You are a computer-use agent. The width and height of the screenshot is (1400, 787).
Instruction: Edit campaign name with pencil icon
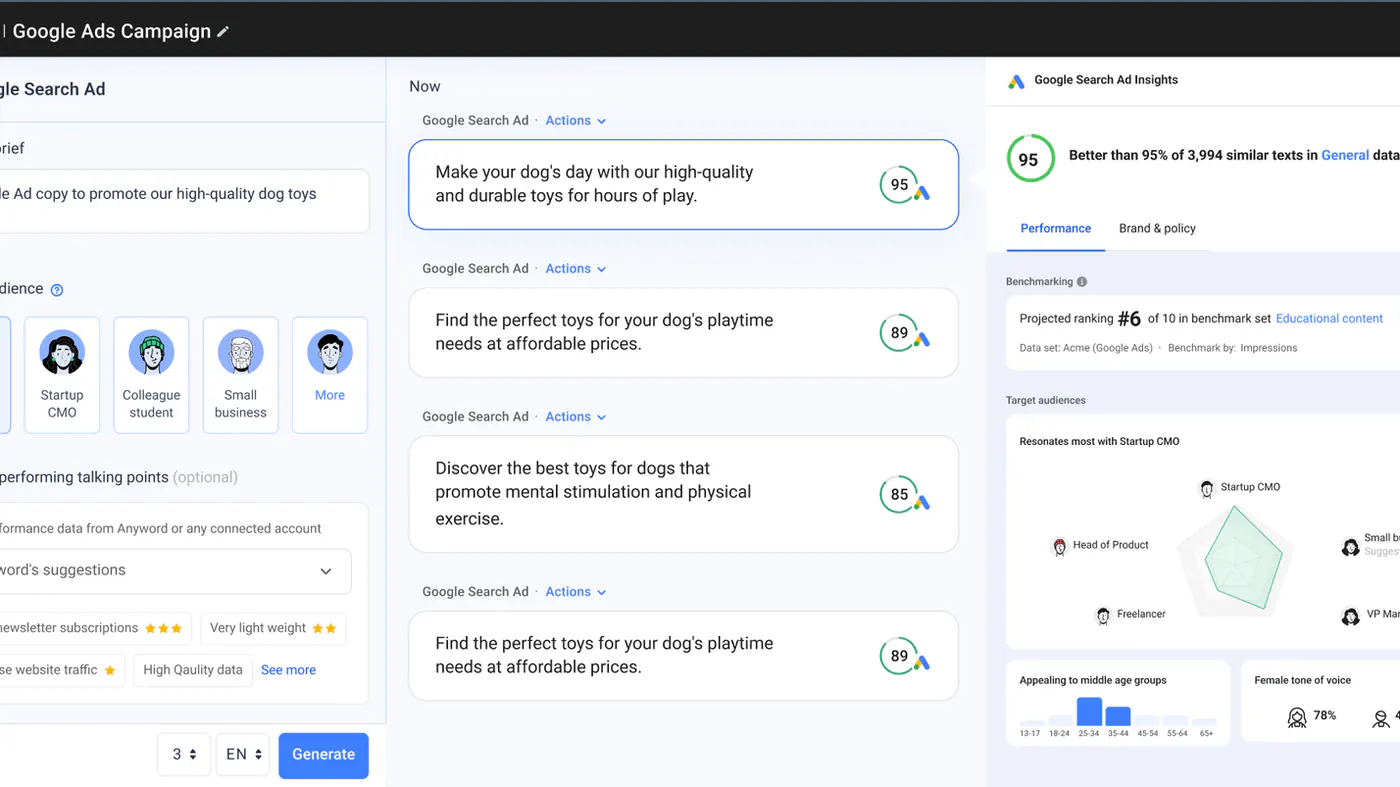[x=223, y=32]
